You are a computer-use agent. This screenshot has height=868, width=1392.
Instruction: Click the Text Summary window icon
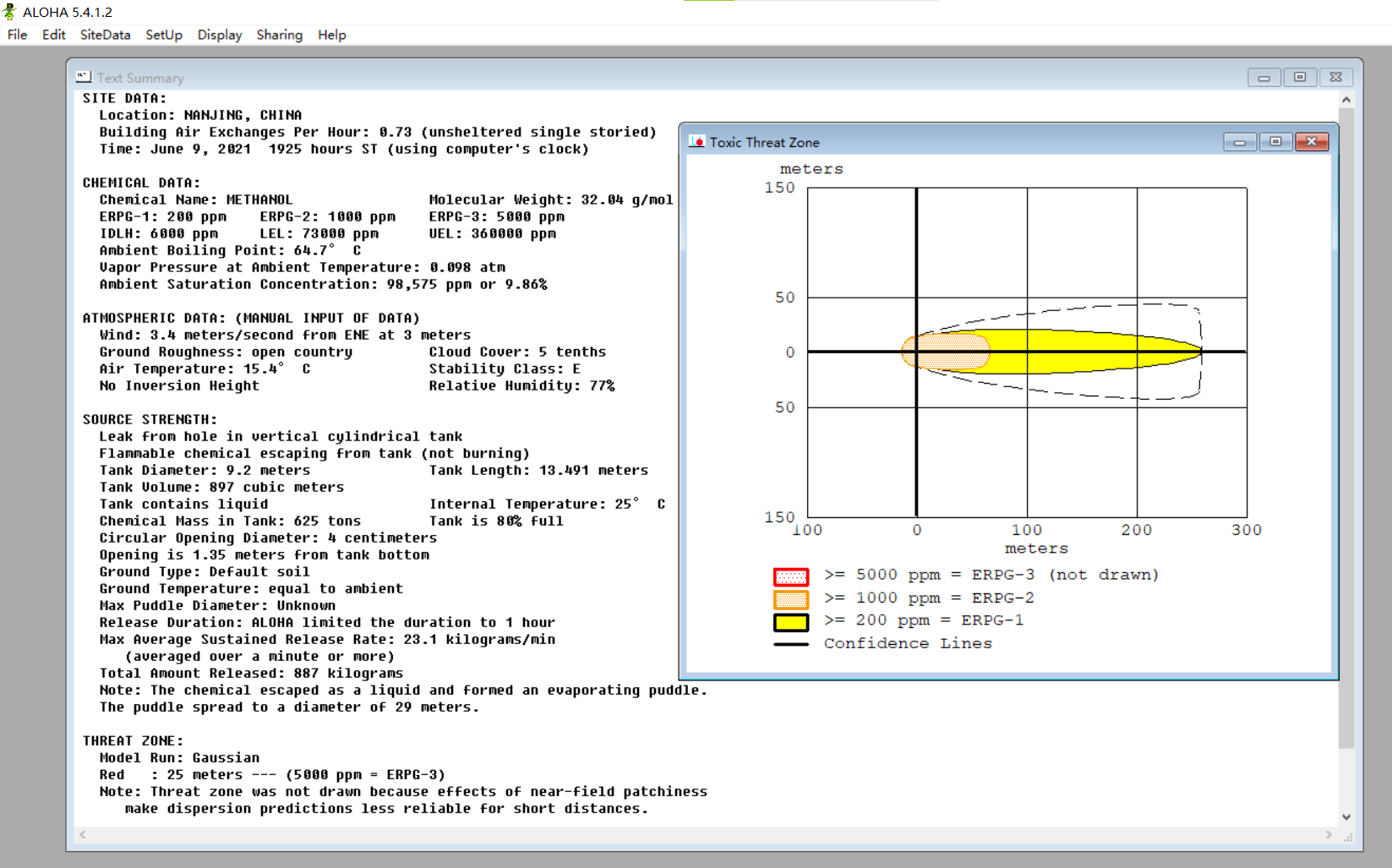coord(84,77)
